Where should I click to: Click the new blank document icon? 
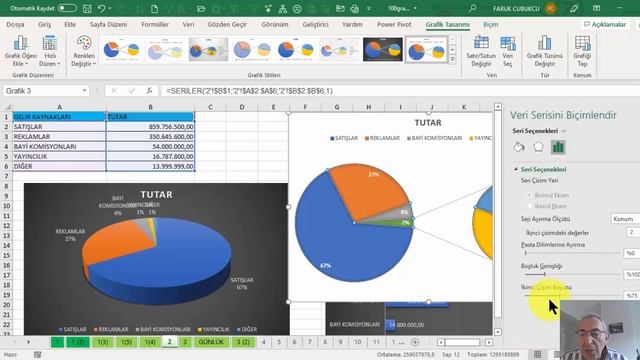tap(154, 8)
